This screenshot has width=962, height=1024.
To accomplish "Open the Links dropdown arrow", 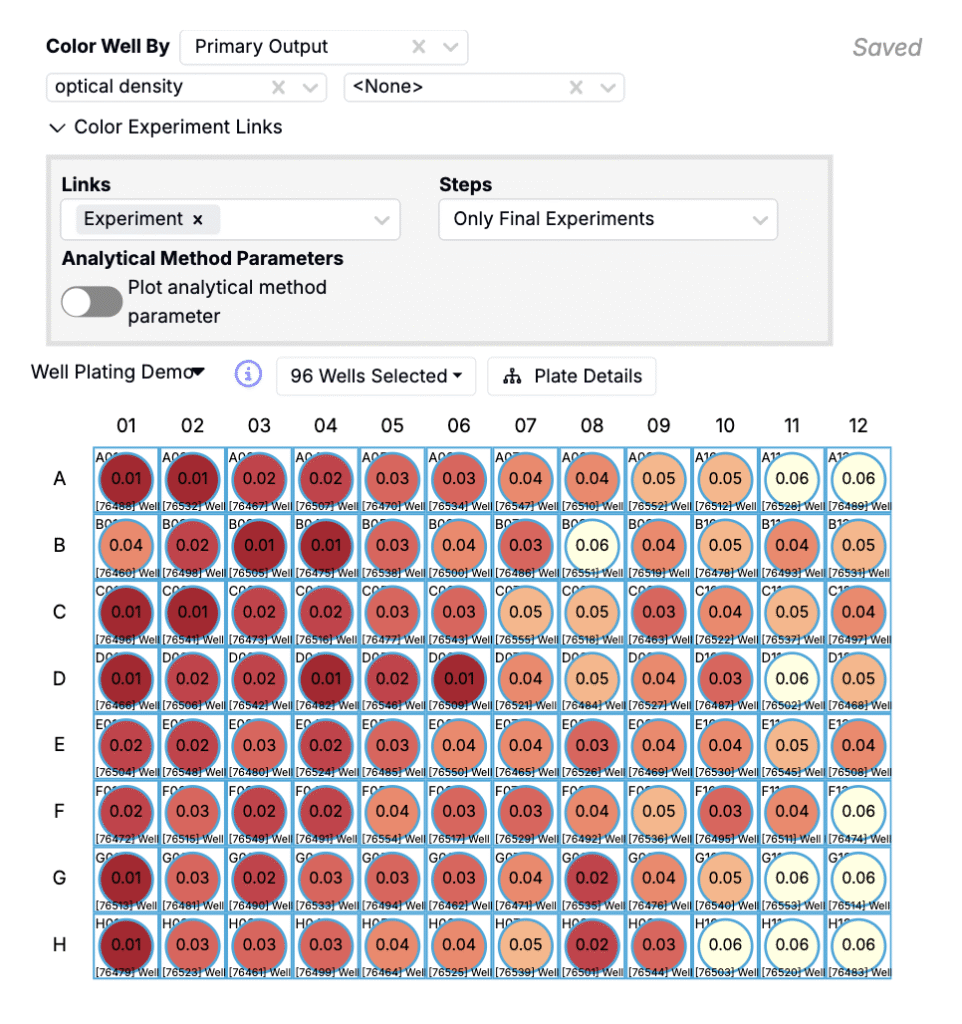I will coord(381,220).
